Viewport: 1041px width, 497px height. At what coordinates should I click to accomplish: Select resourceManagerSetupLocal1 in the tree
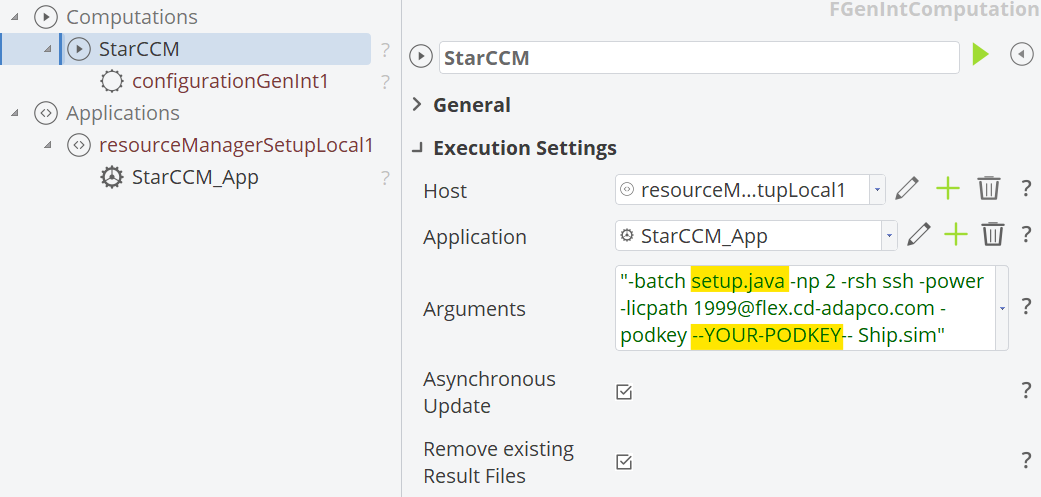point(236,145)
